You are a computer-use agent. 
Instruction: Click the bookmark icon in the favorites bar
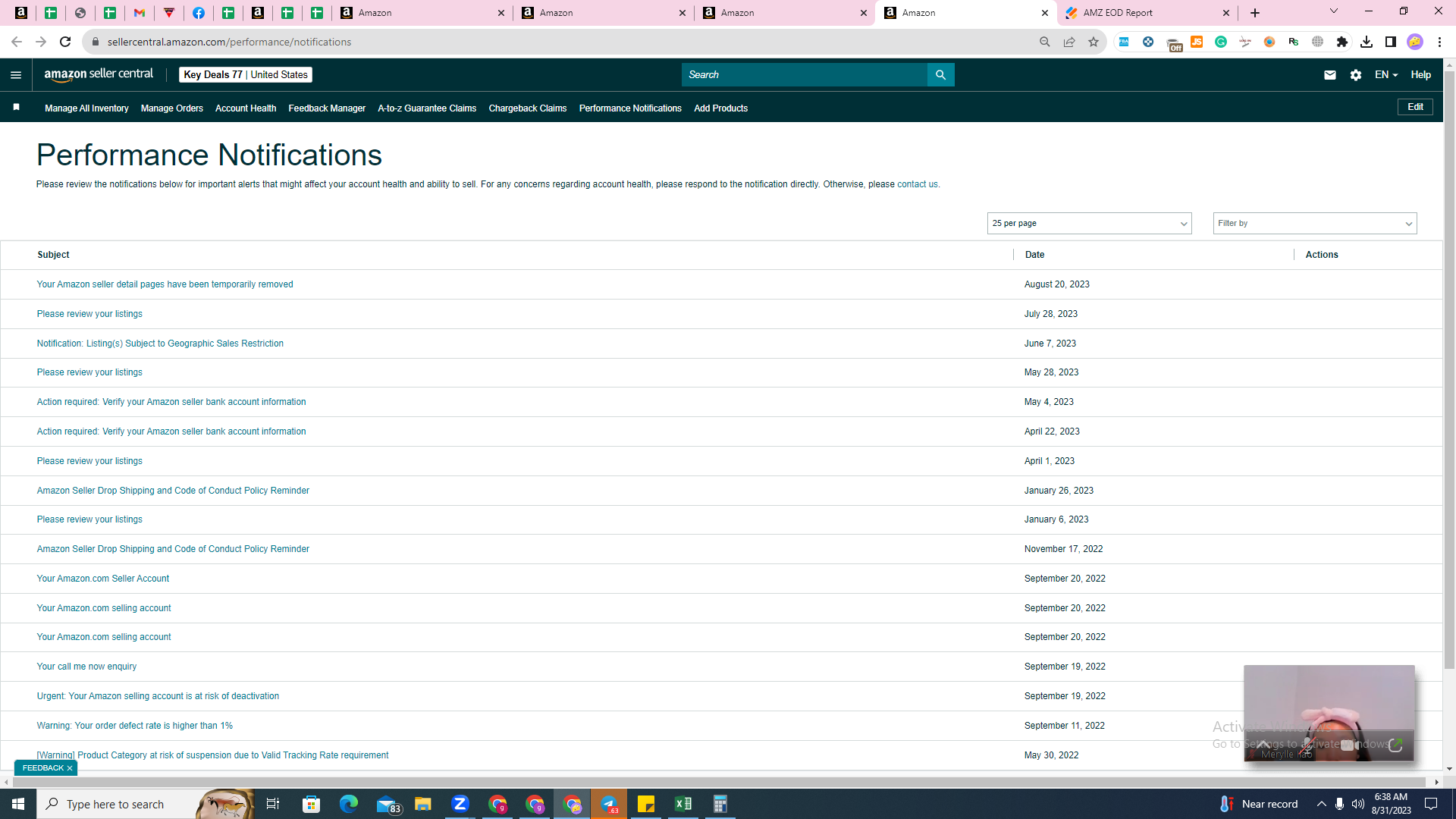click(x=16, y=108)
